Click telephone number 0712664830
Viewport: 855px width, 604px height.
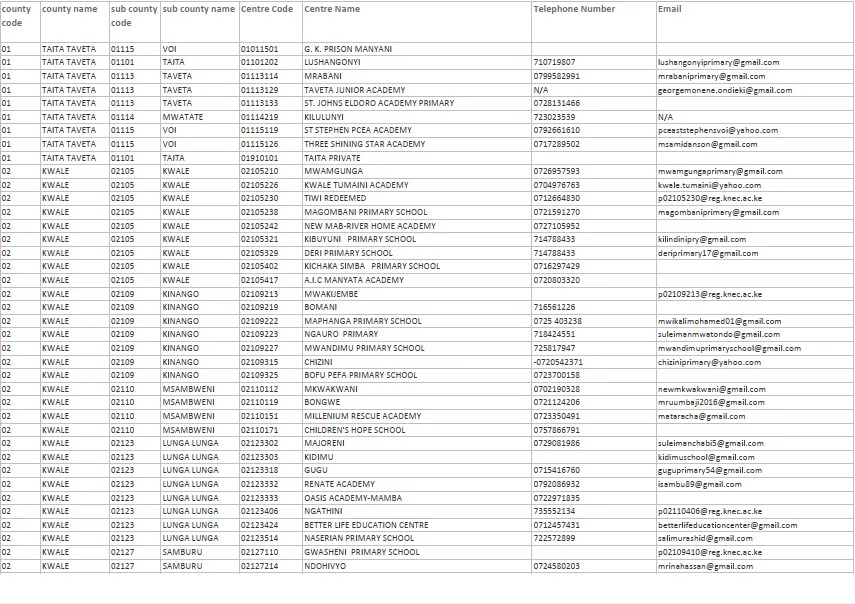click(x=556, y=198)
